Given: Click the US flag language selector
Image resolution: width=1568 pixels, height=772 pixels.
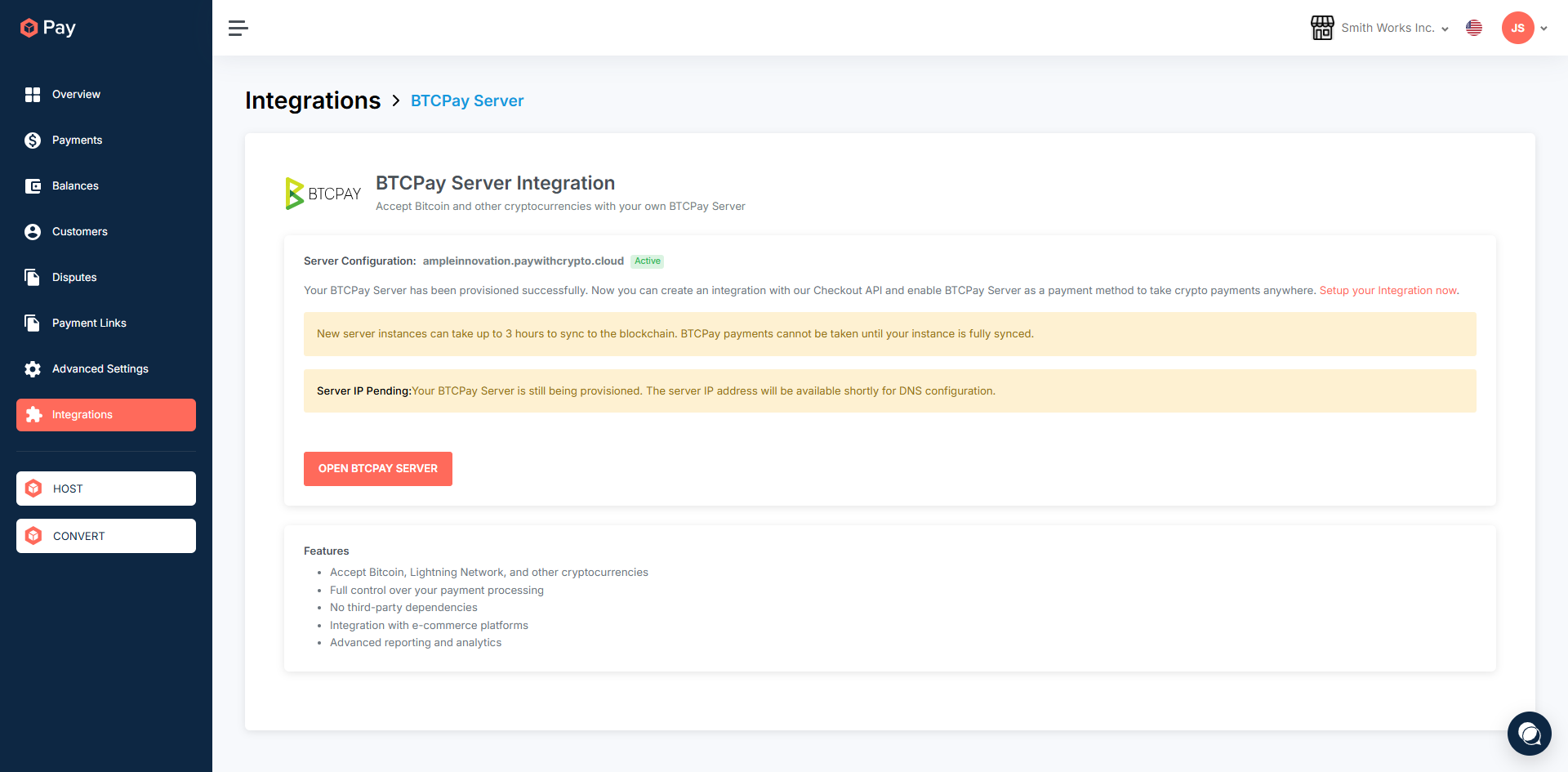Looking at the screenshot, I should click(1474, 28).
